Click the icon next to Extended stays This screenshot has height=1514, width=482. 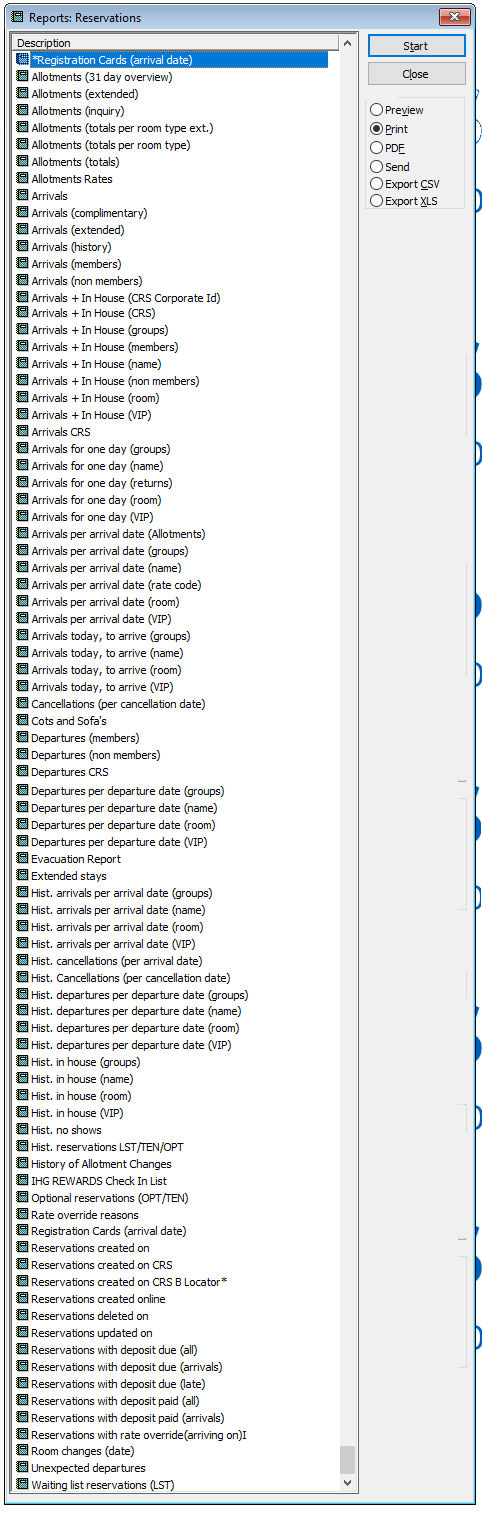coord(23,876)
